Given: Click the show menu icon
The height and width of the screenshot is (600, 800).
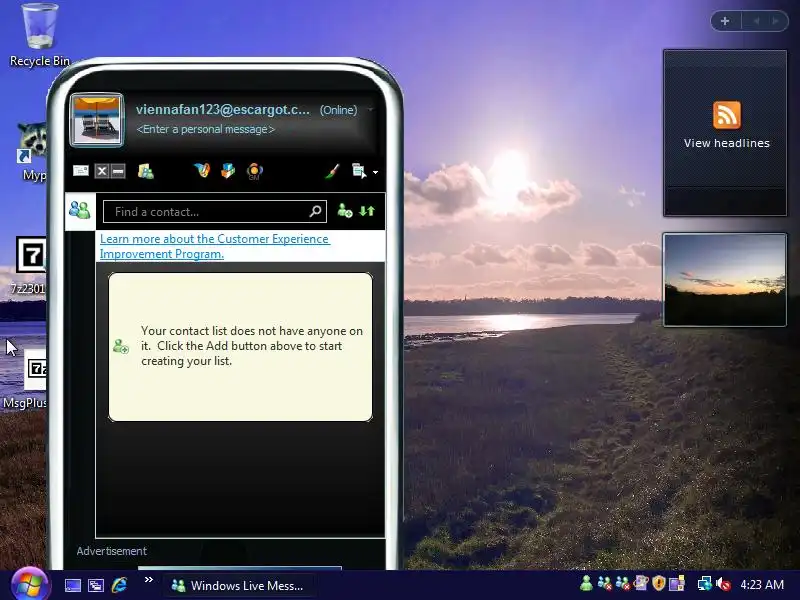Looking at the screenshot, I should click(359, 171).
